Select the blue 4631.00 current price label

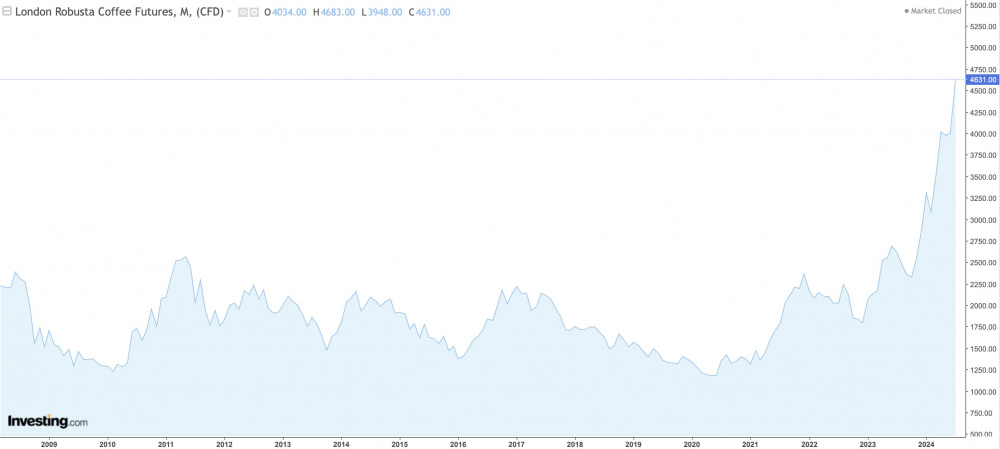click(982, 80)
